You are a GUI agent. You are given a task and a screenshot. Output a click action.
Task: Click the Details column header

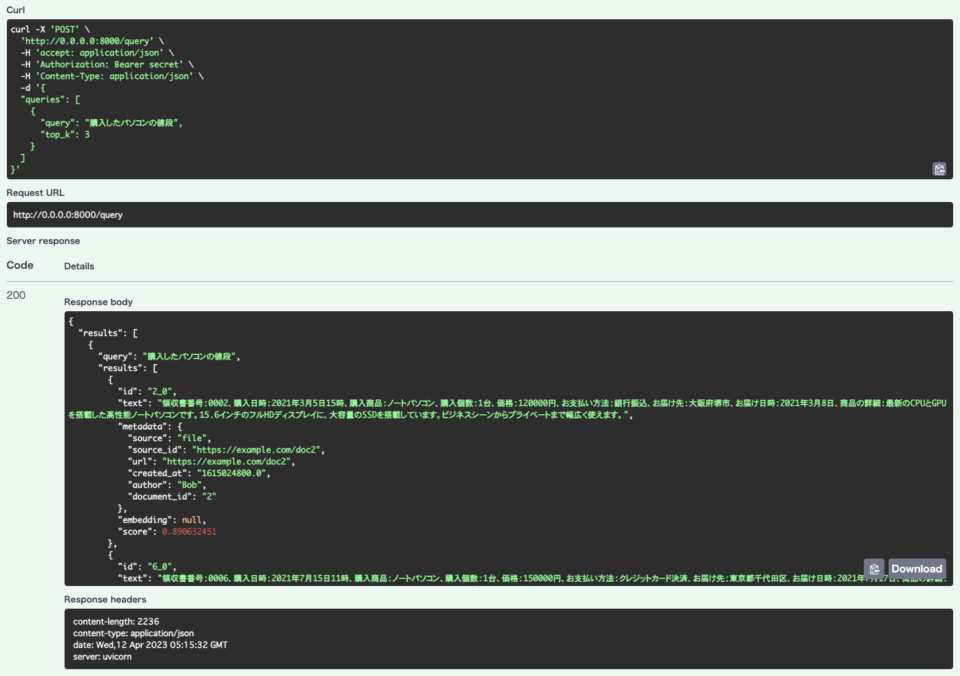(78, 266)
